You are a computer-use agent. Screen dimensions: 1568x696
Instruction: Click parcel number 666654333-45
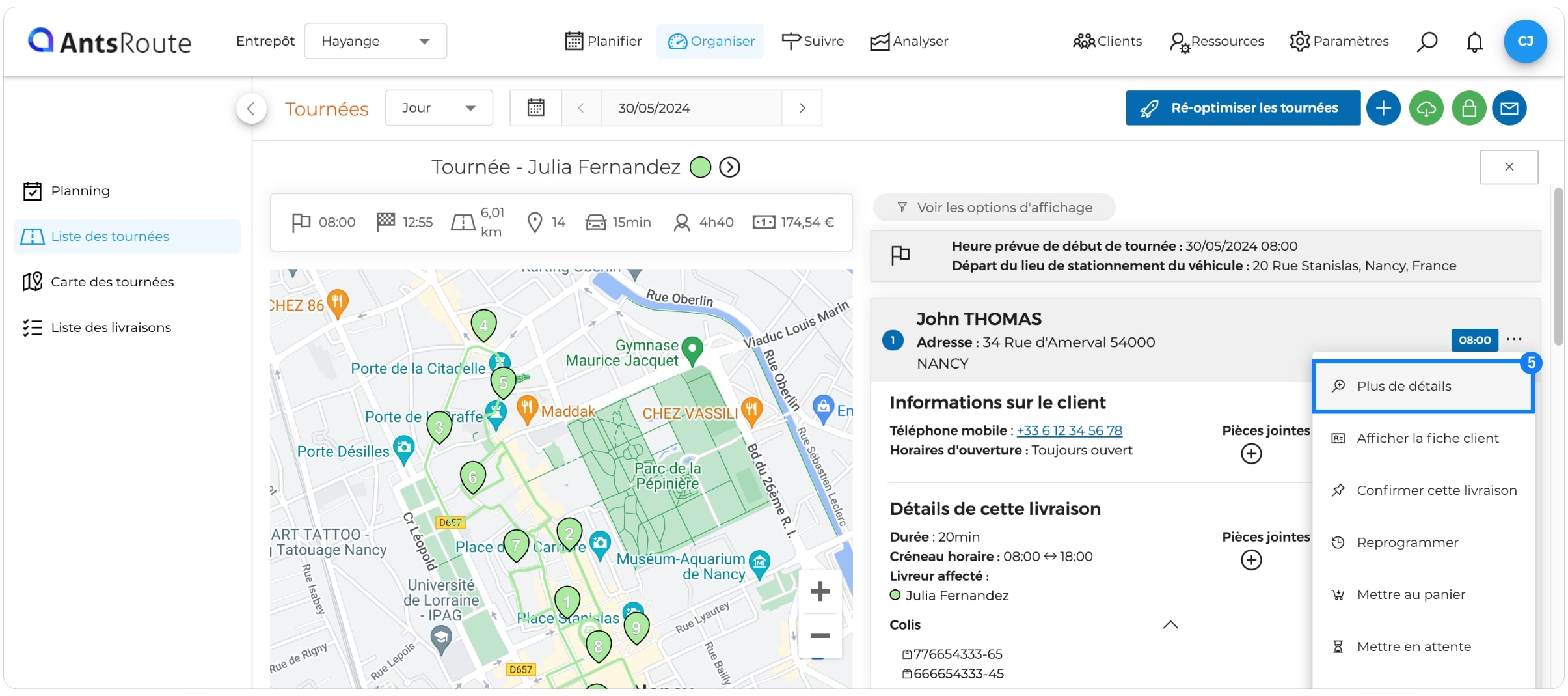pyautogui.click(x=958, y=673)
